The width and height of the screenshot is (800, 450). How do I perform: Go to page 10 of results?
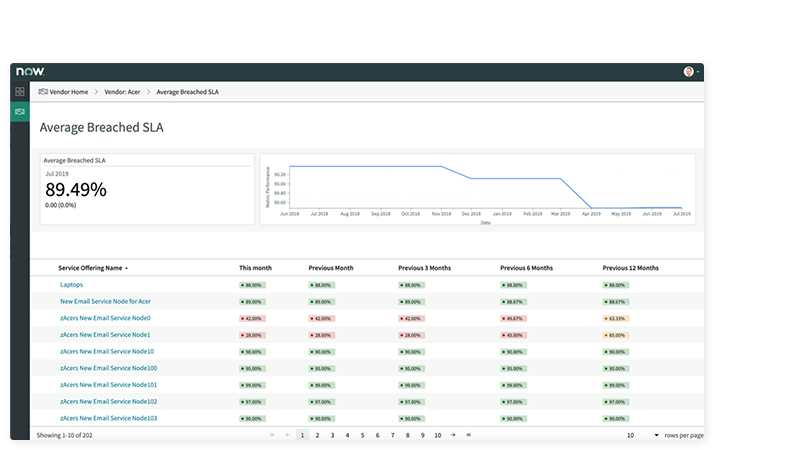(437, 435)
